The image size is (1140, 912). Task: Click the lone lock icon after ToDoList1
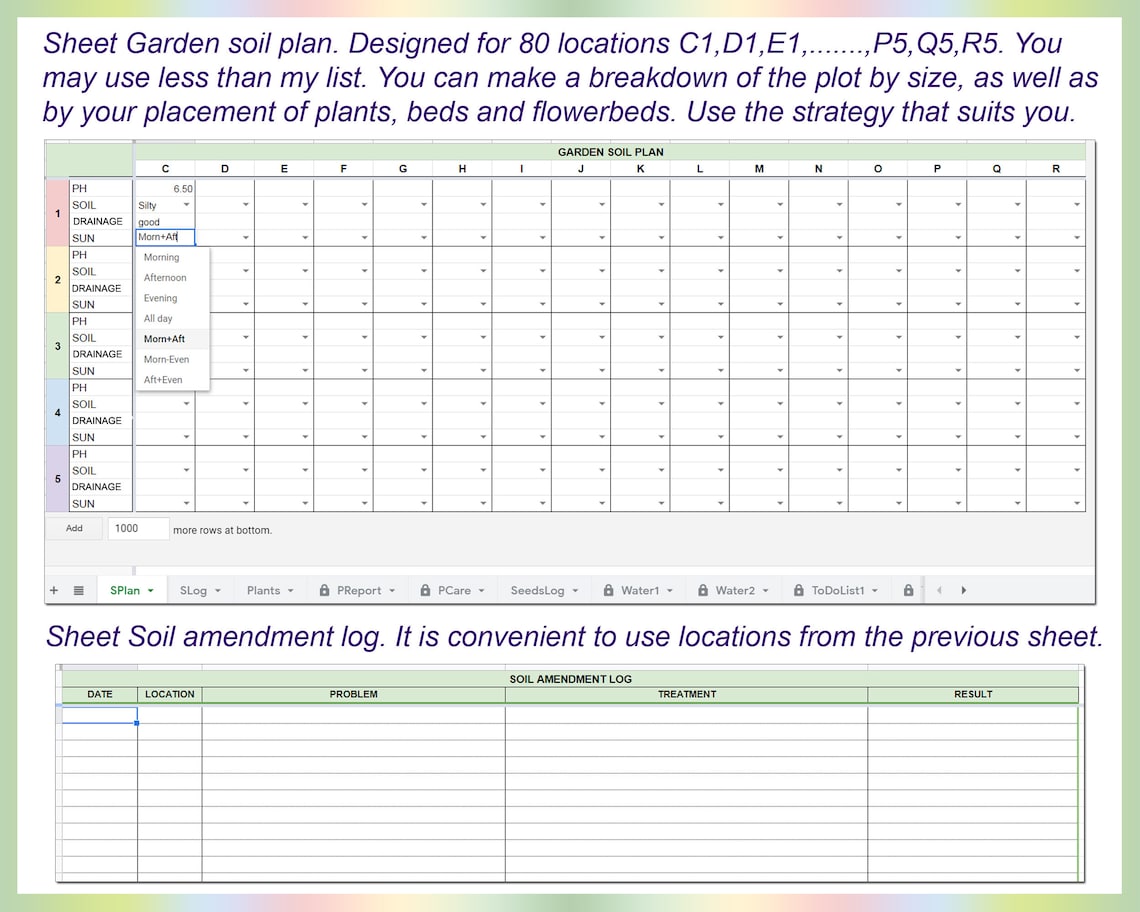(908, 590)
